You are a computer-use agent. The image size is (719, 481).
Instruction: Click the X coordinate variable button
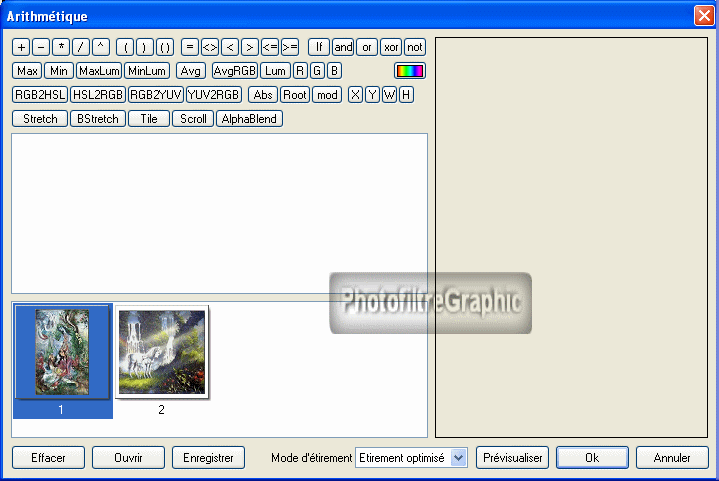pyautogui.click(x=355, y=95)
